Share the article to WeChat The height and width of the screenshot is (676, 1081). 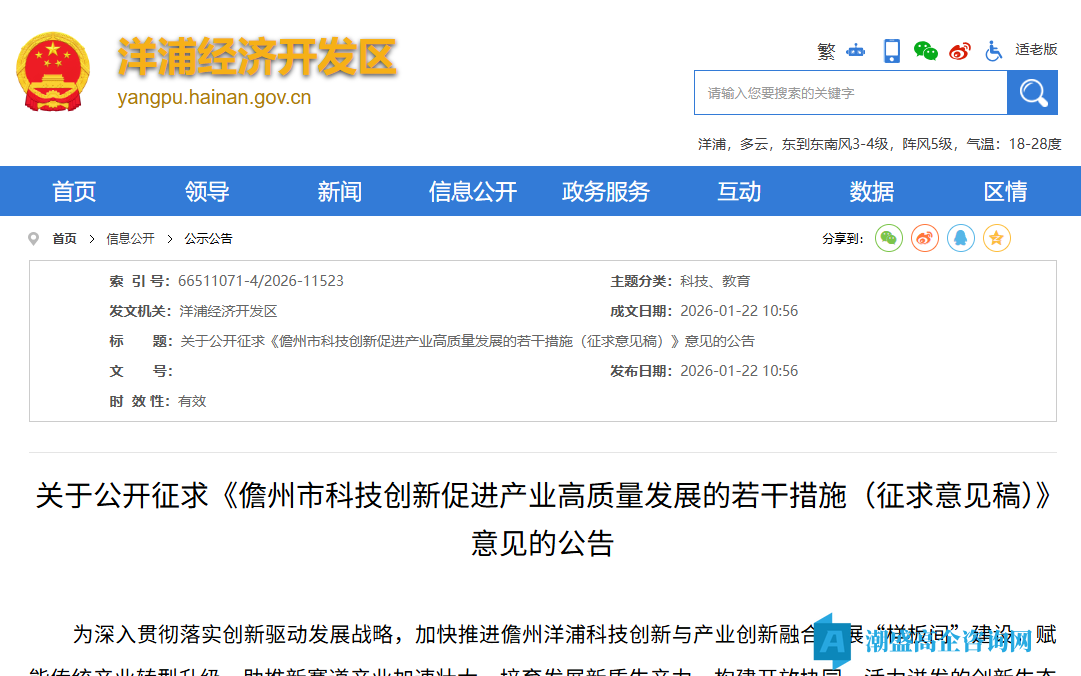[888, 238]
